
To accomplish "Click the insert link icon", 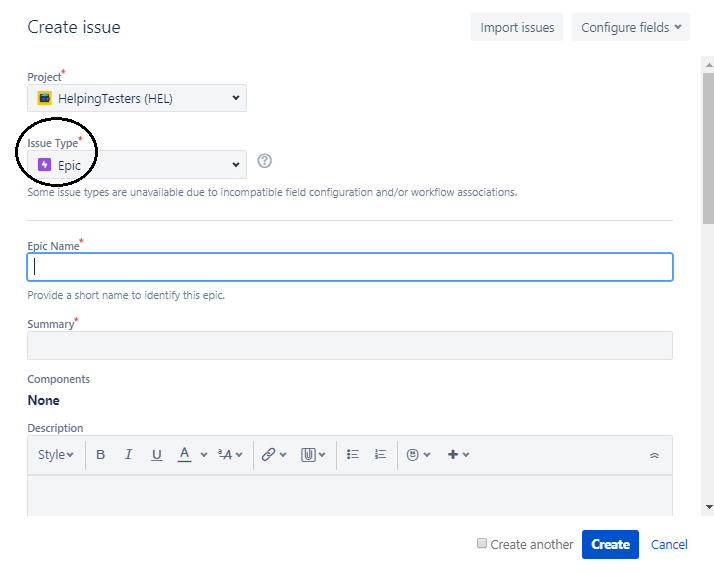I will 268,455.
